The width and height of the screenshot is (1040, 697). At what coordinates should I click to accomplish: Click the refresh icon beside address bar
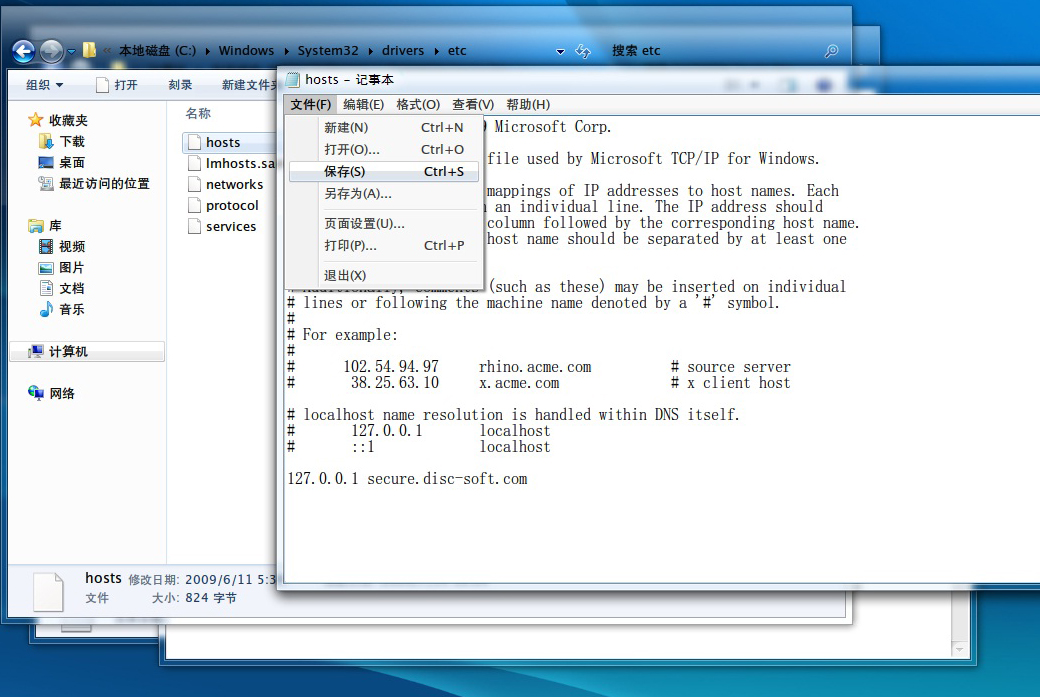(583, 51)
